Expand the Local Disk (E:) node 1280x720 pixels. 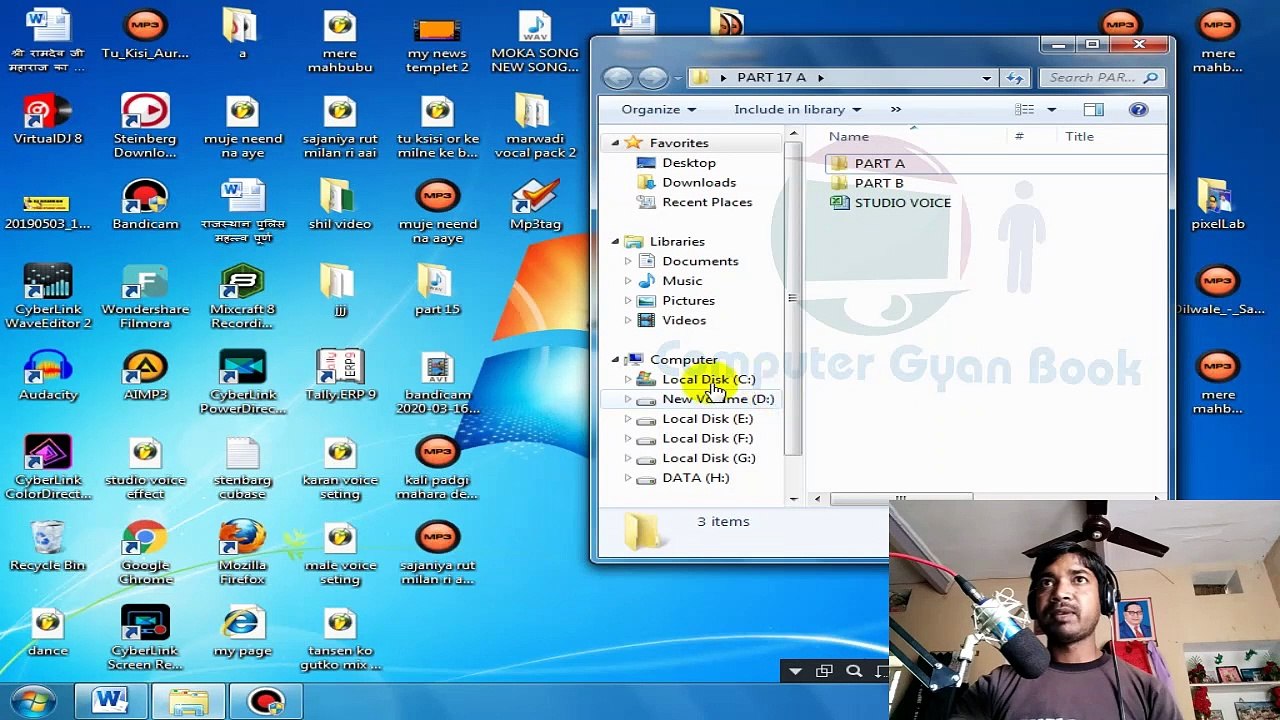pos(628,419)
